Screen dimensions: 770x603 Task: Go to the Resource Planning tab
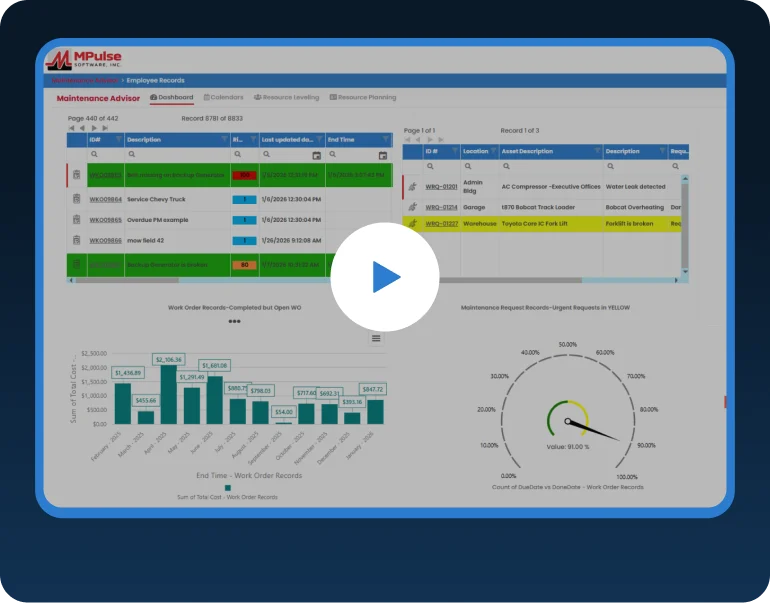[x=362, y=98]
